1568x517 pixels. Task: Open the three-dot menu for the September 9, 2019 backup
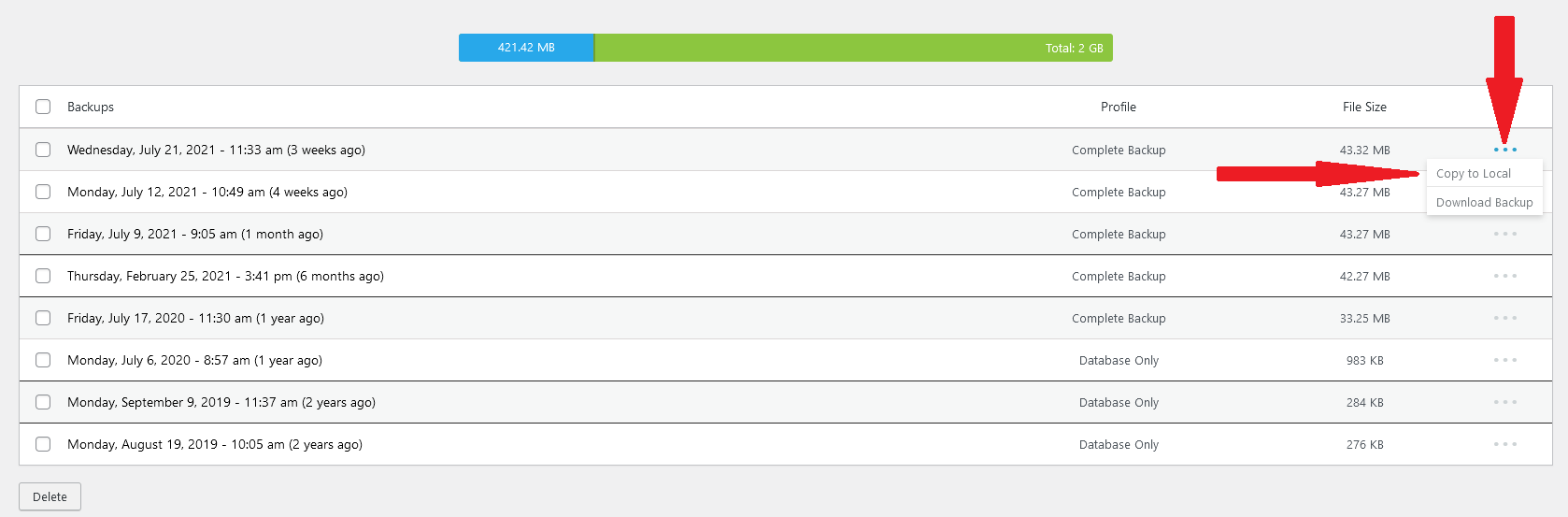pyautogui.click(x=1504, y=402)
